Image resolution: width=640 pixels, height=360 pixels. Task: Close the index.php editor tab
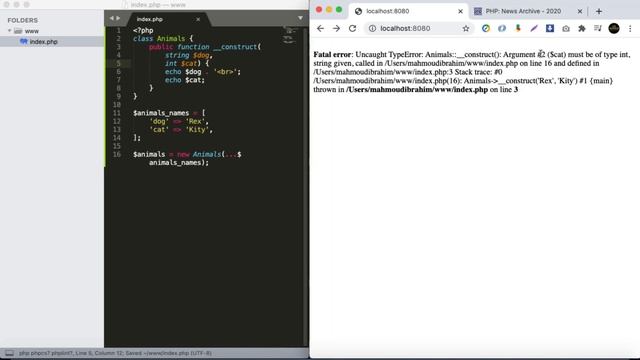pos(198,19)
